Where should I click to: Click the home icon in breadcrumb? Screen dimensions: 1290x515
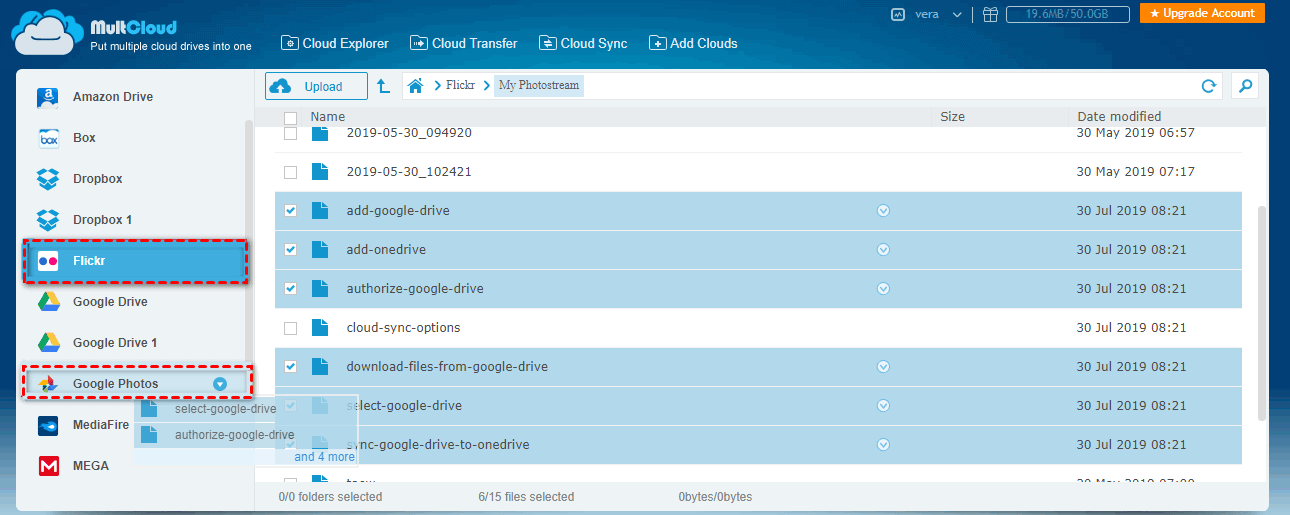(416, 86)
